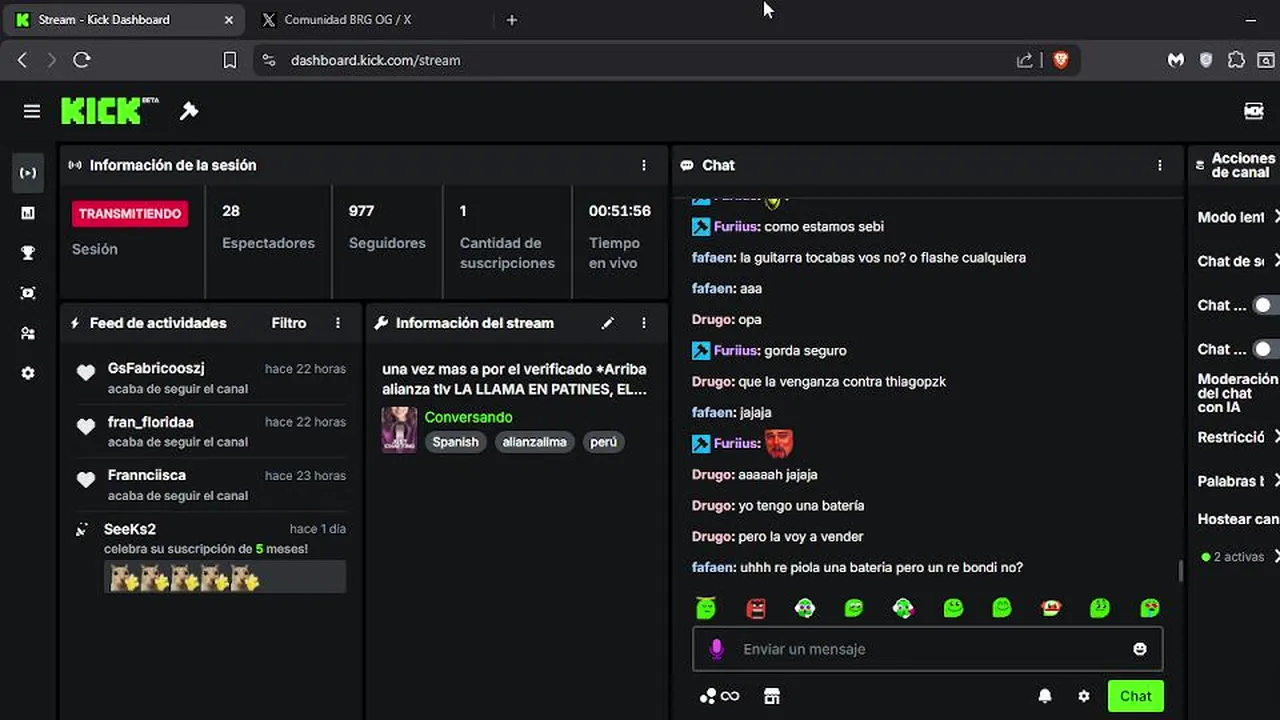Click the chat scrollbar thumb
Image resolution: width=1280 pixels, height=720 pixels.
tap(1181, 571)
